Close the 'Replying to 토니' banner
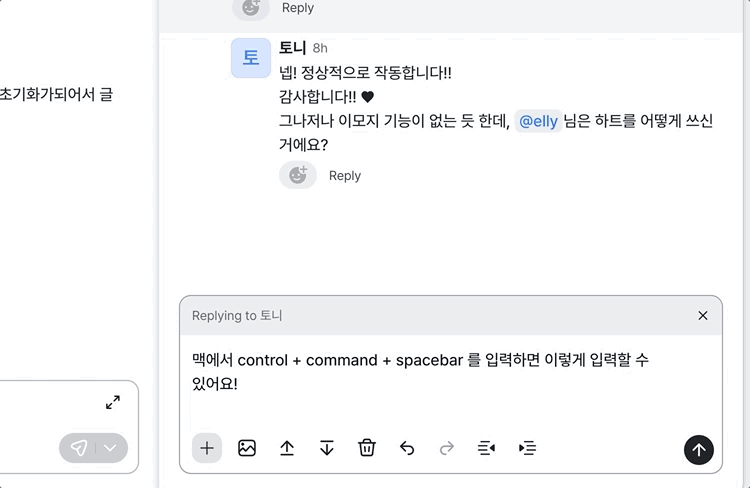The image size is (750, 488). click(x=703, y=315)
